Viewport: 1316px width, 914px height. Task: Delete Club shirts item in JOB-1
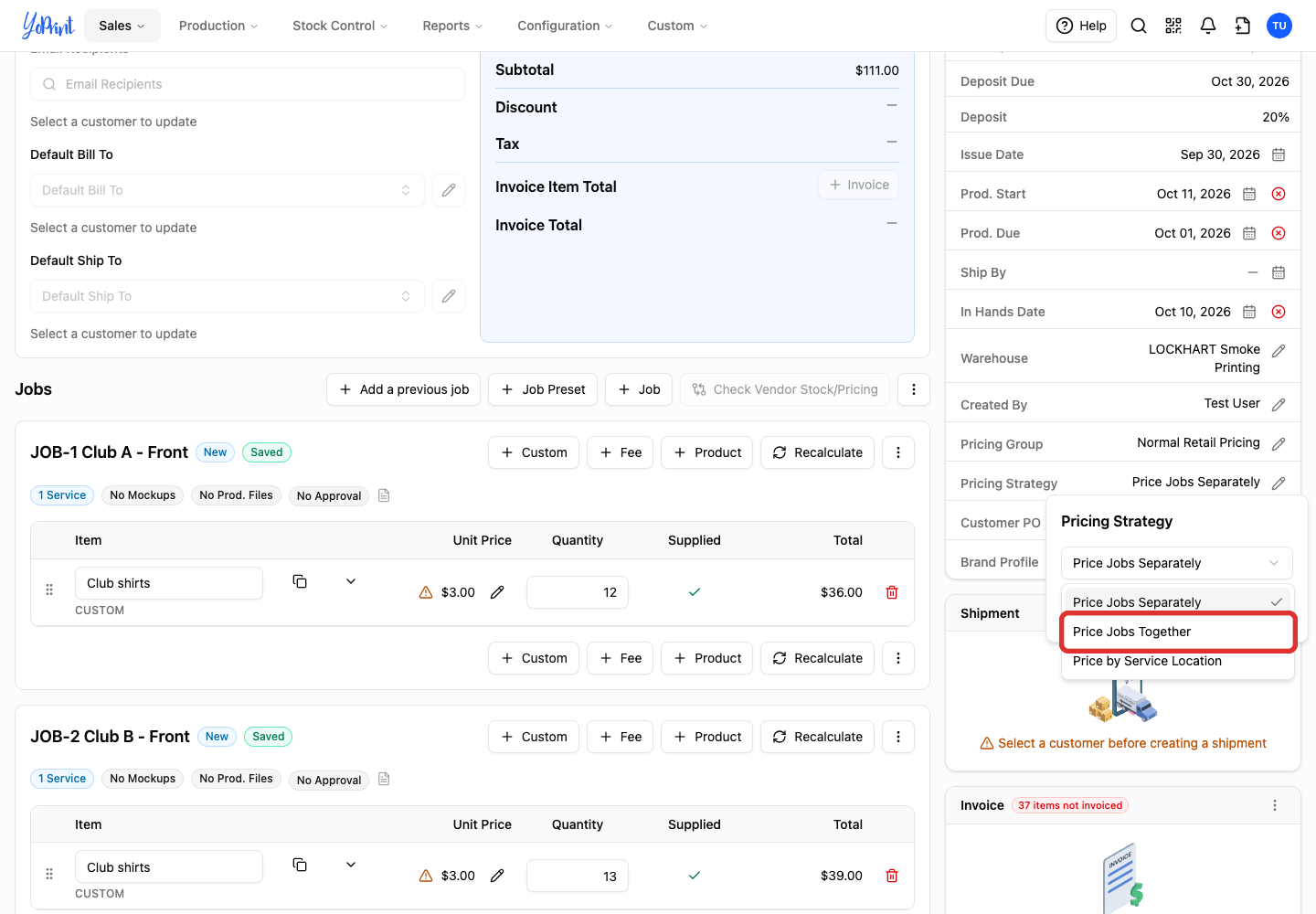(x=892, y=592)
